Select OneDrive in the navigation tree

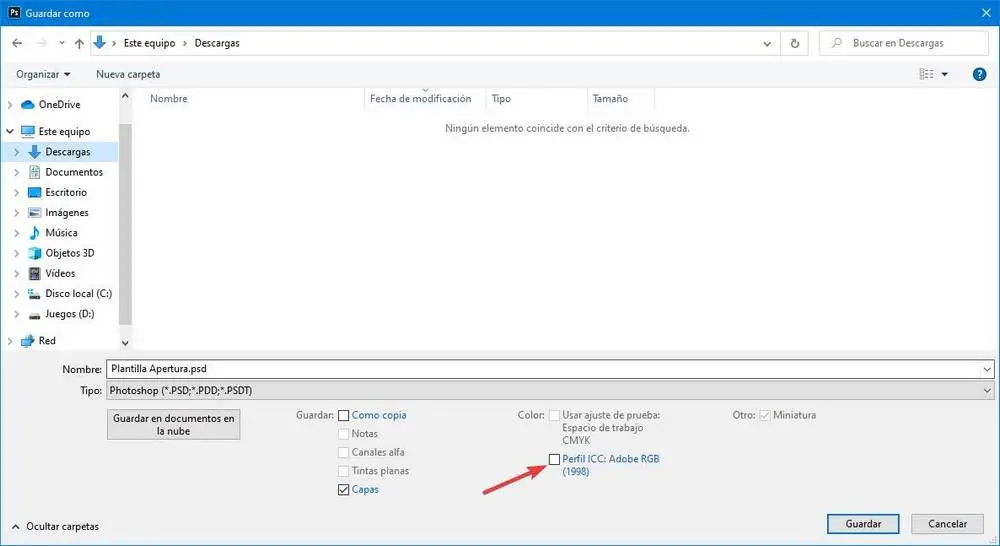[59, 105]
